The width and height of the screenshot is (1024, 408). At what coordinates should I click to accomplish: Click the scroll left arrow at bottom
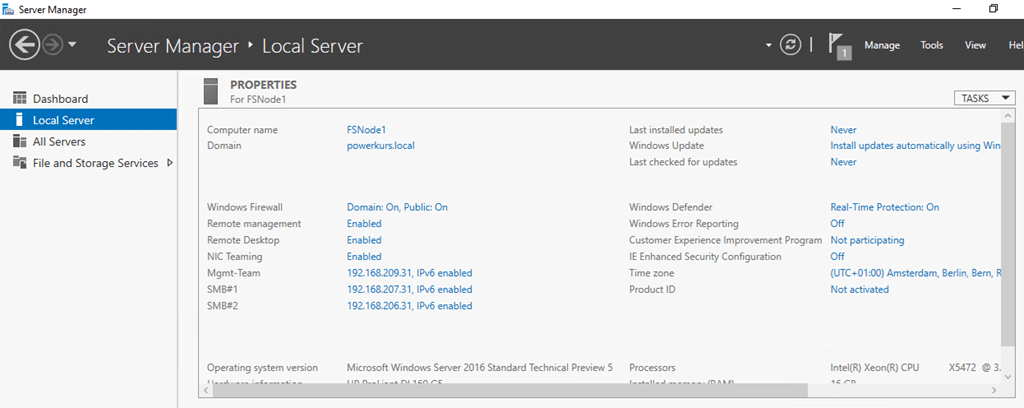pyautogui.click(x=205, y=390)
